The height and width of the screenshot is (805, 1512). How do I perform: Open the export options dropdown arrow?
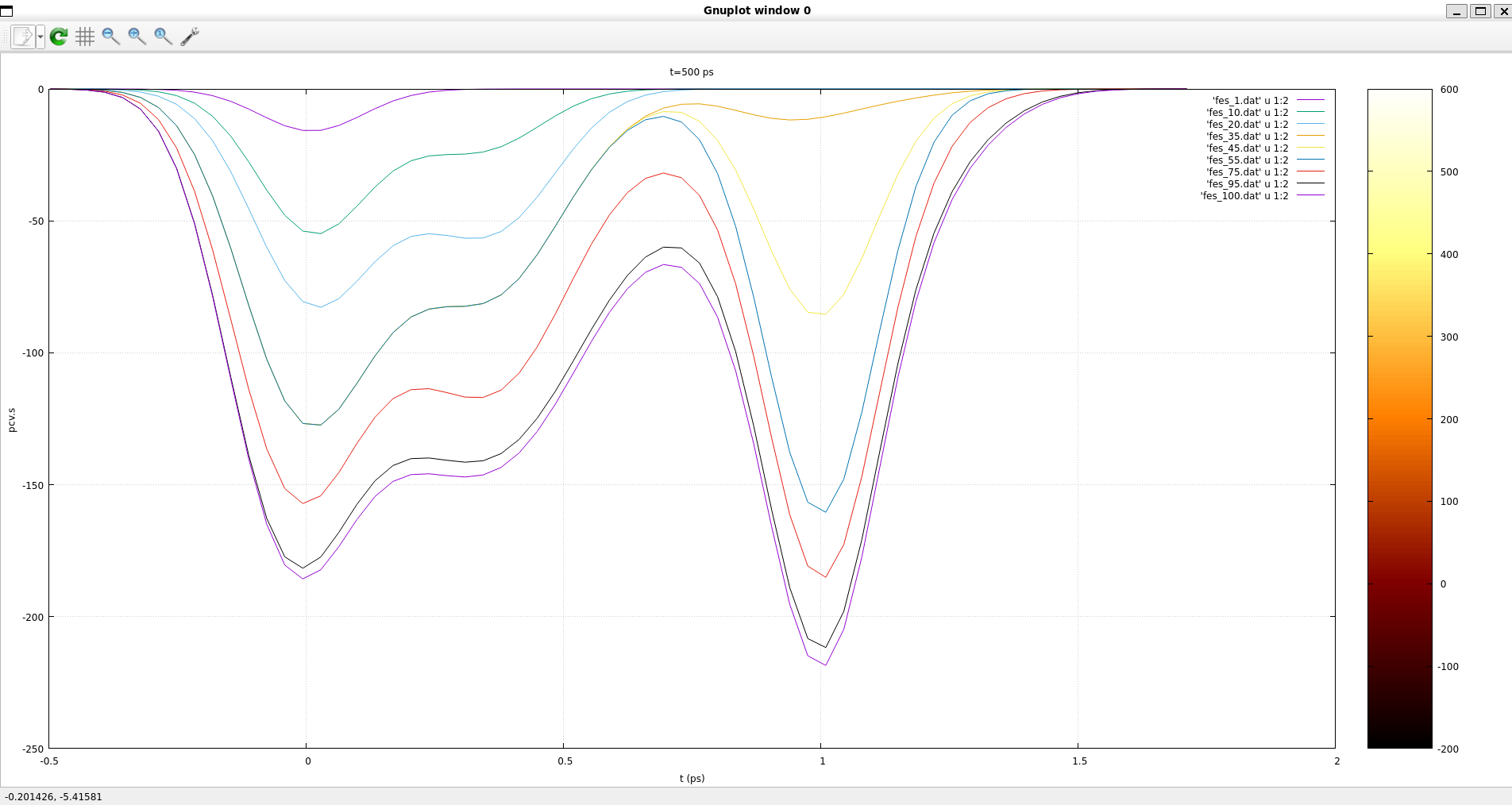point(40,37)
